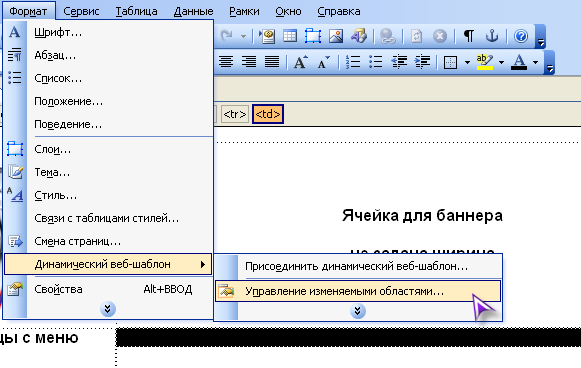The height and width of the screenshot is (368, 581).
Task: Apply yellow highlight color
Action: [485, 62]
